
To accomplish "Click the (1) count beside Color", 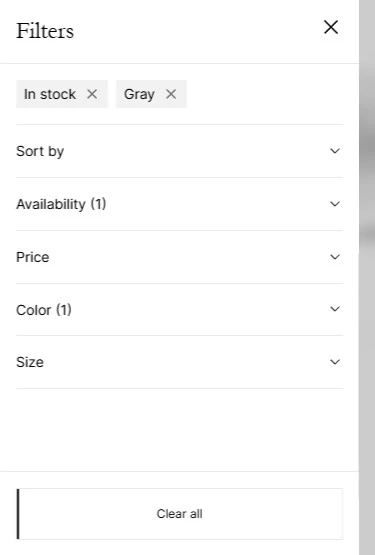I will (x=64, y=310).
